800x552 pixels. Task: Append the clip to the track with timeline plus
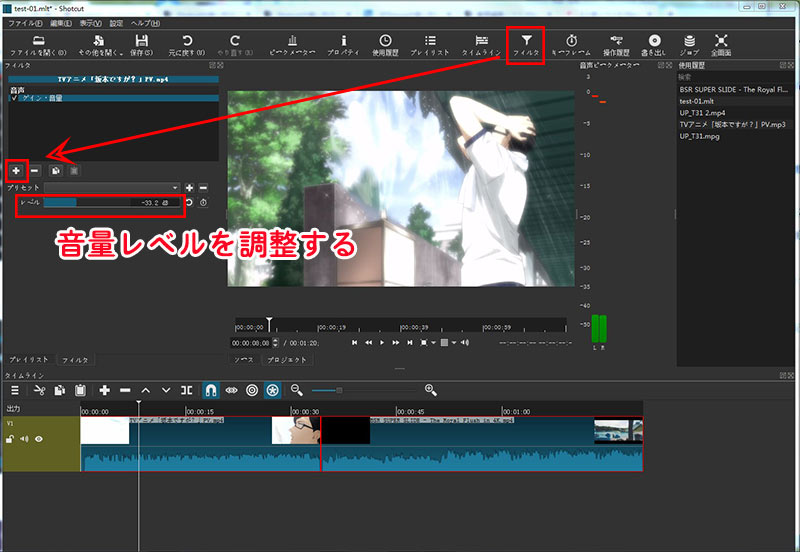coord(105,390)
